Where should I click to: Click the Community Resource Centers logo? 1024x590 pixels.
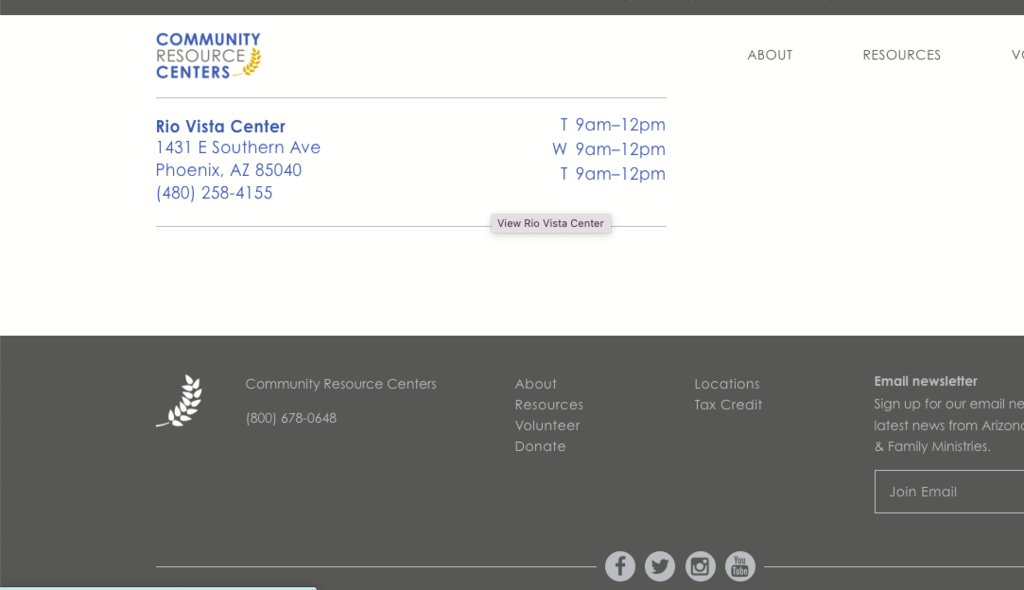(208, 56)
